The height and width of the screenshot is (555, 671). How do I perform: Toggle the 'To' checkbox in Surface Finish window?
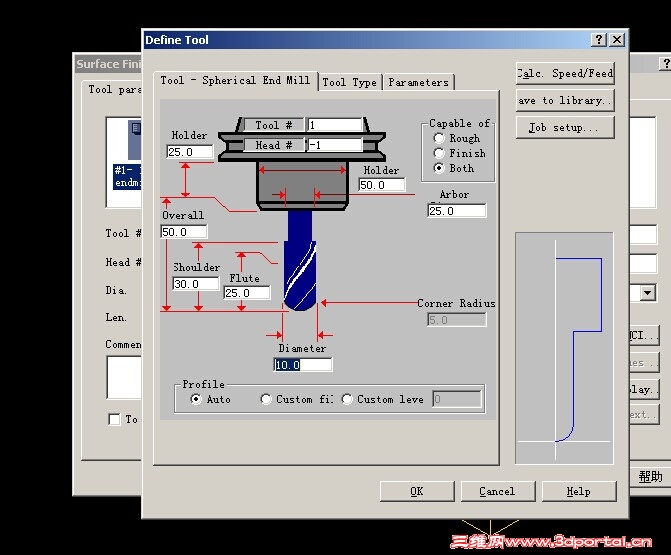click(x=114, y=419)
